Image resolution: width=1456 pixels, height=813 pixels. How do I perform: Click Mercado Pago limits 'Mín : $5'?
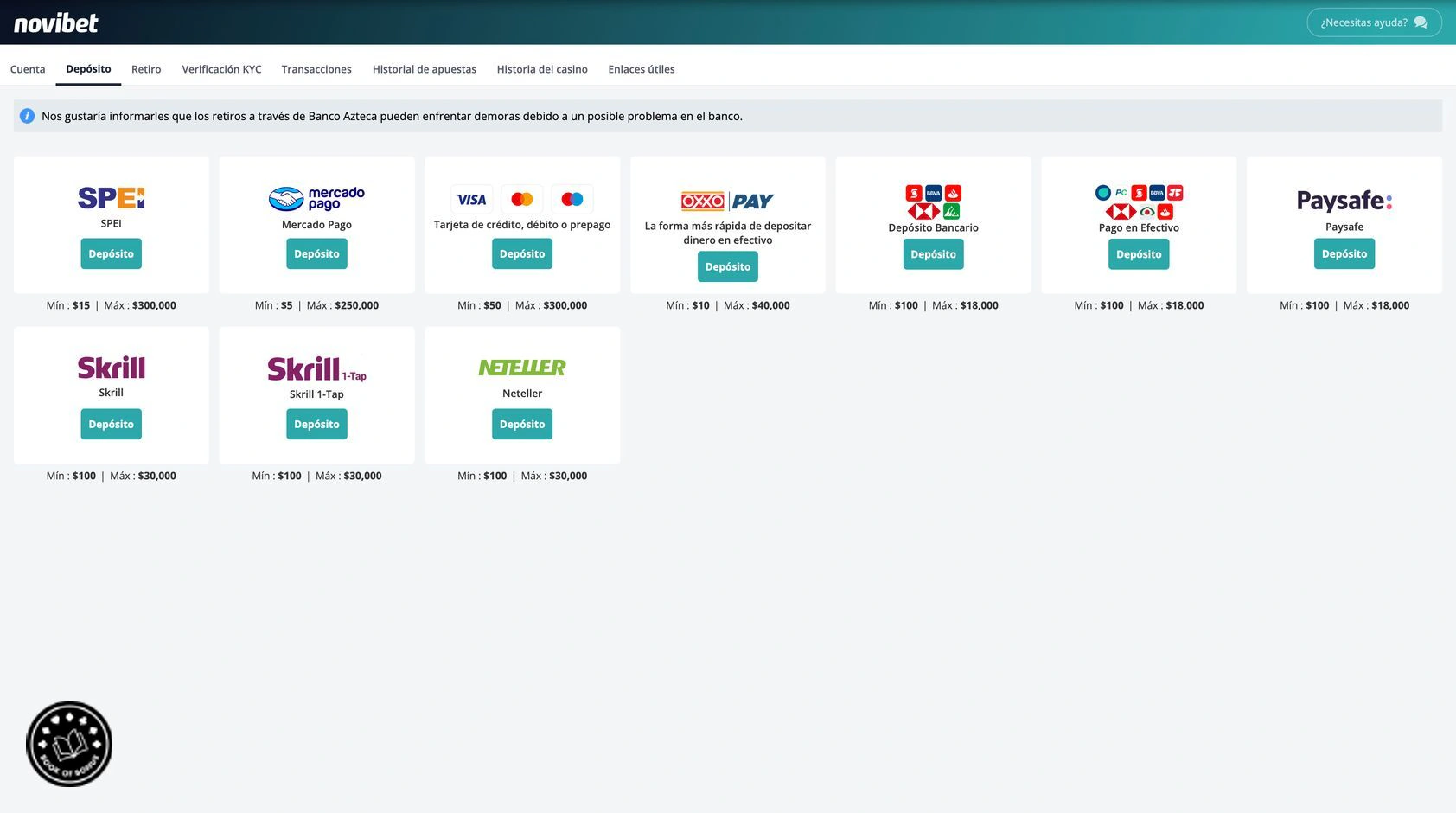point(274,305)
